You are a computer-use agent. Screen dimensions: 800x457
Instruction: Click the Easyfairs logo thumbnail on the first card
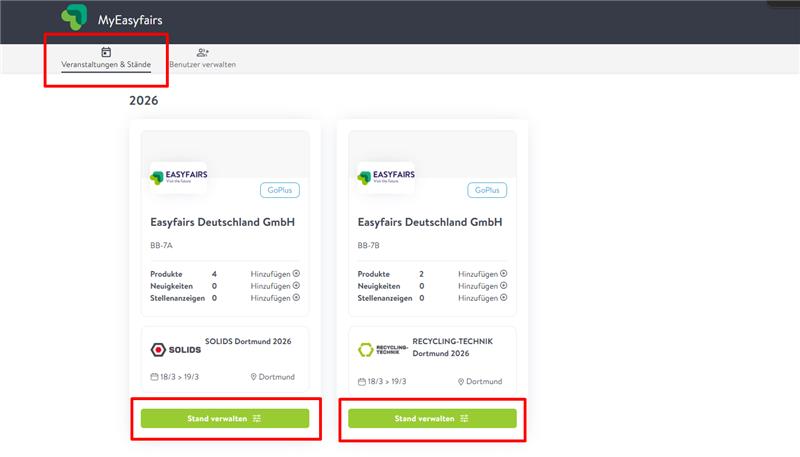(x=178, y=178)
